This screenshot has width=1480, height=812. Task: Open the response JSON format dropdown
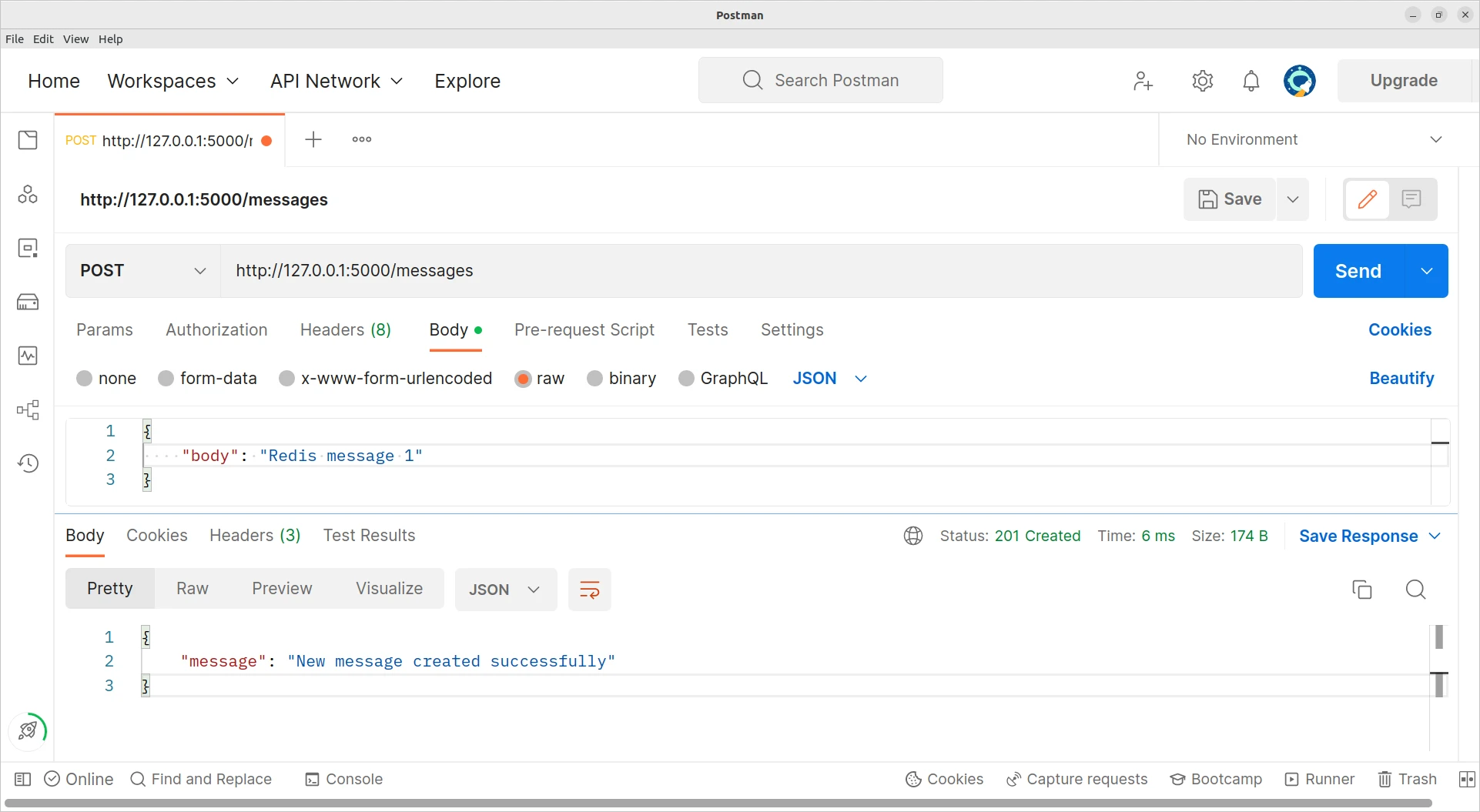pos(505,590)
